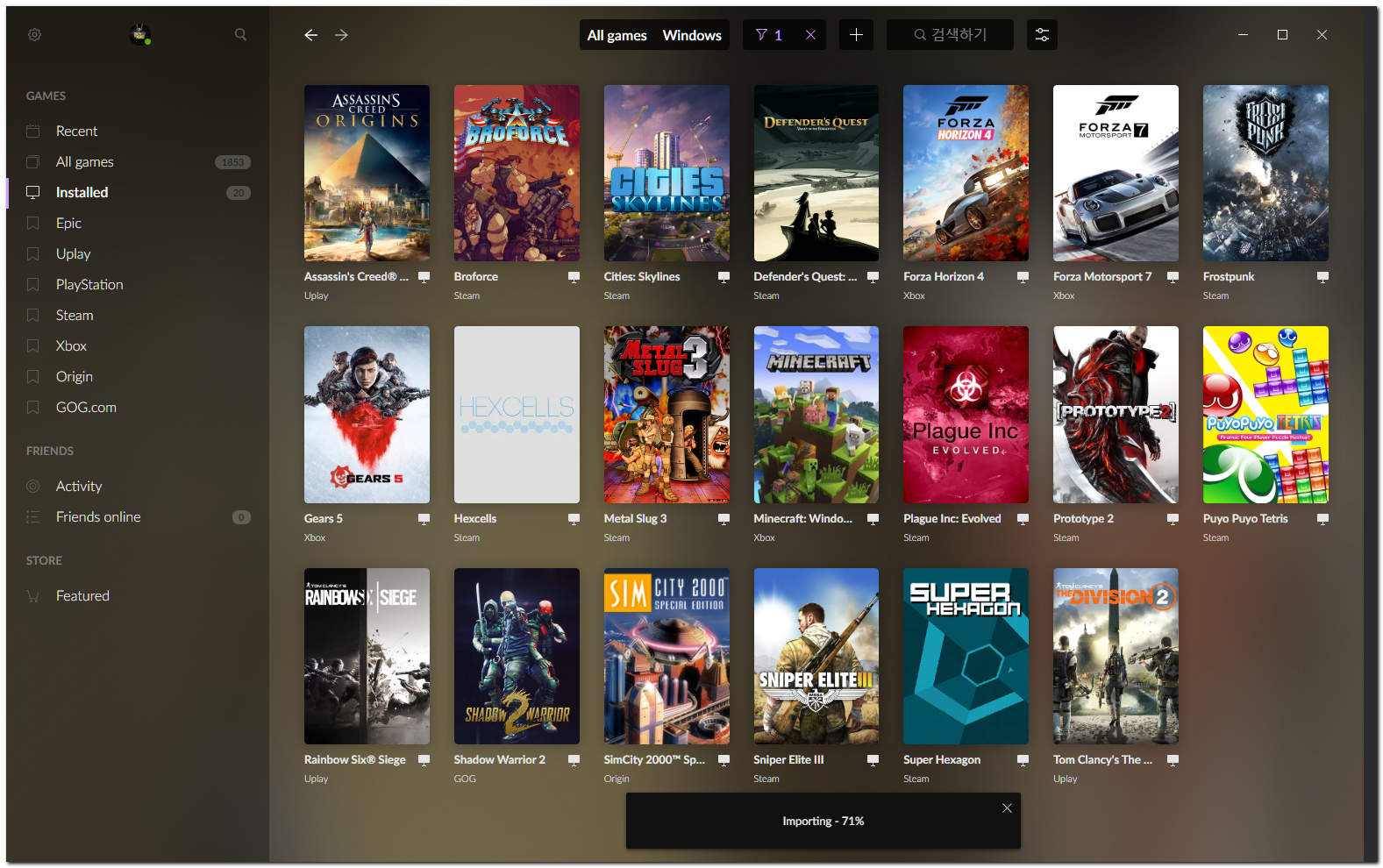Click the installed monitor icon beside Prototype 2
Image resolution: width=1383 pixels, height=868 pixels.
[x=1173, y=519]
